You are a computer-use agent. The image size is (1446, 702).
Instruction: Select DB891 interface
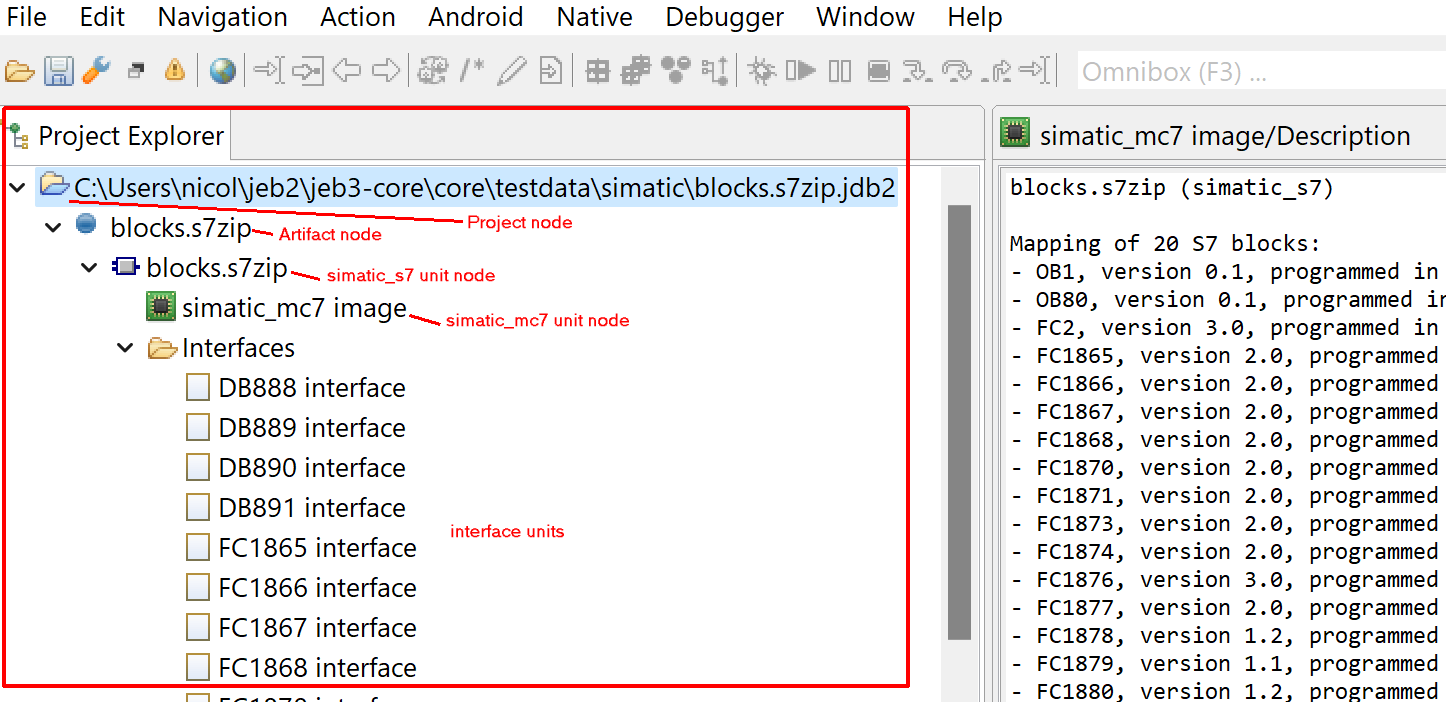tap(296, 508)
